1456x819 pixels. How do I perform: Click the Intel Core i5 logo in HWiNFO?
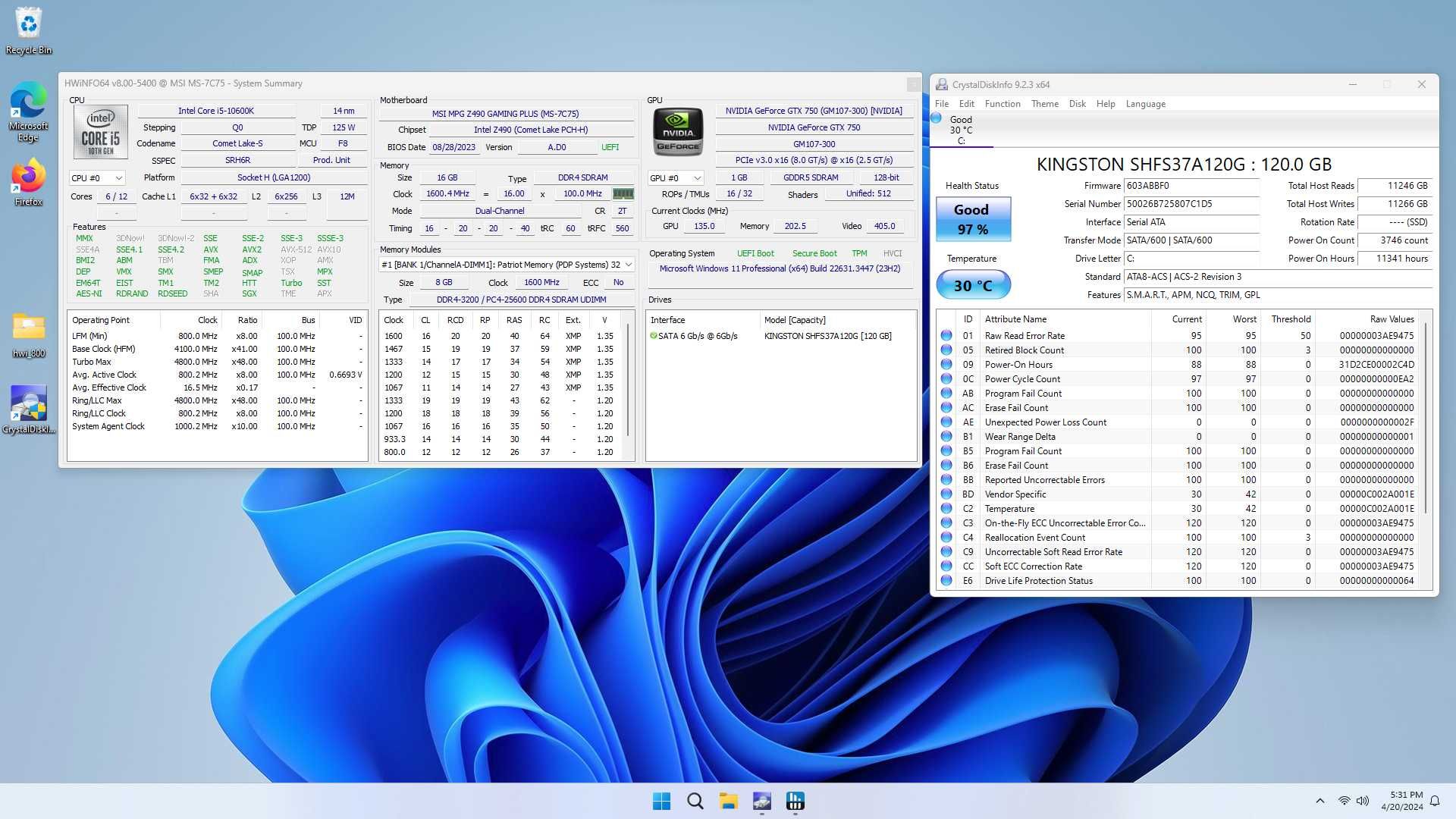pos(101,132)
